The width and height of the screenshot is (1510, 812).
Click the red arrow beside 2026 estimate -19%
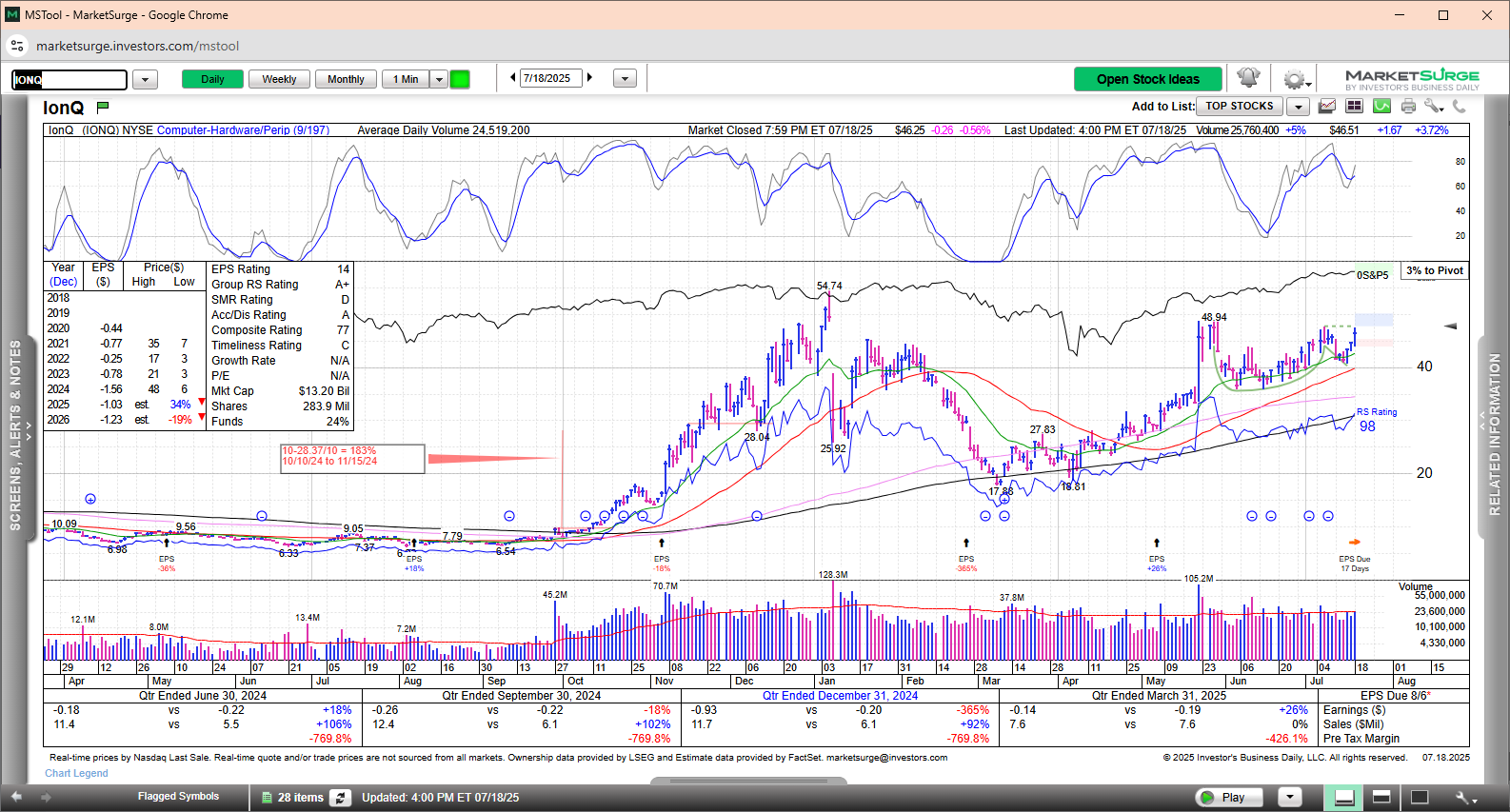coord(201,417)
